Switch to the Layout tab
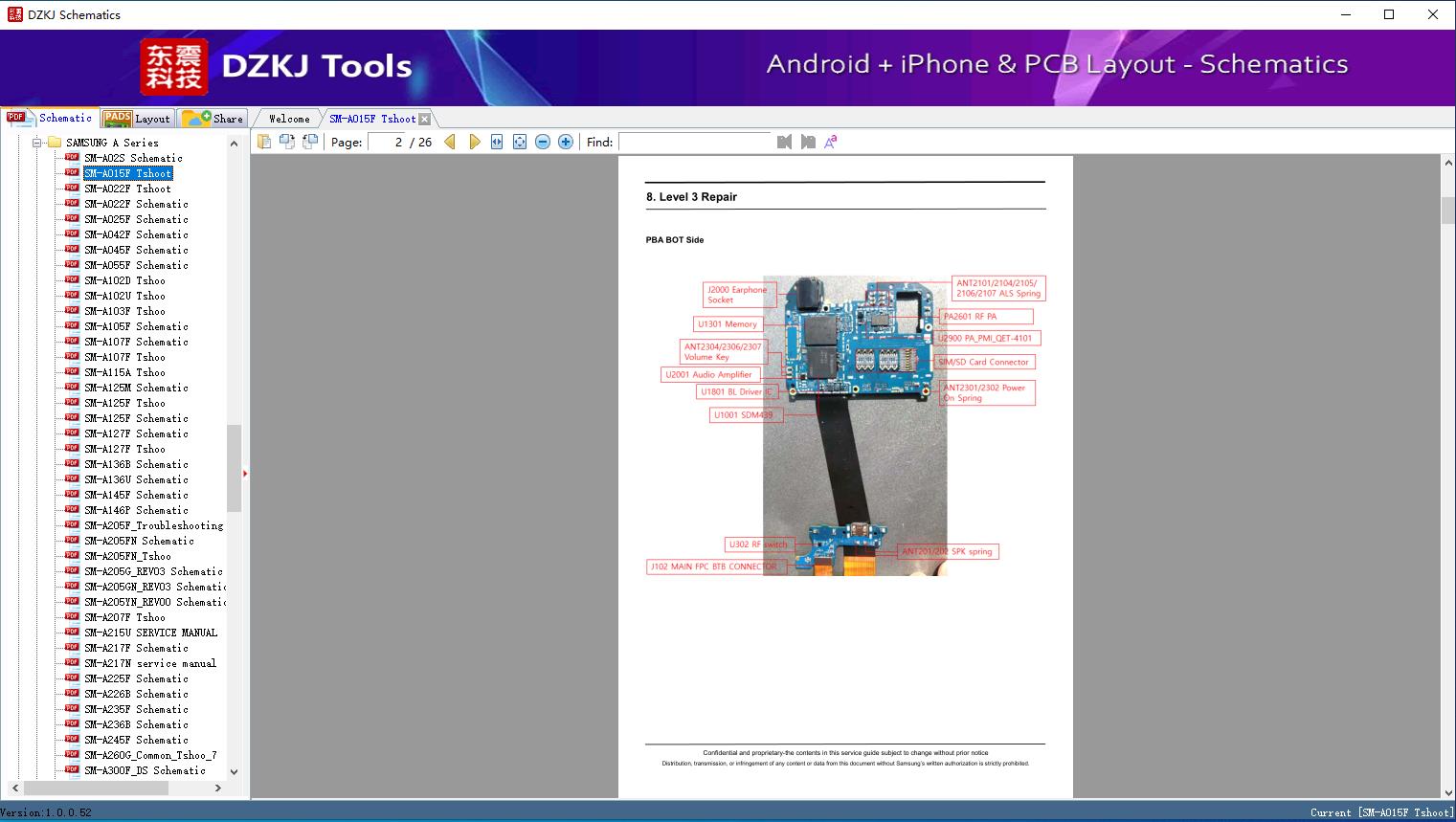The image size is (1456, 822). [x=137, y=119]
